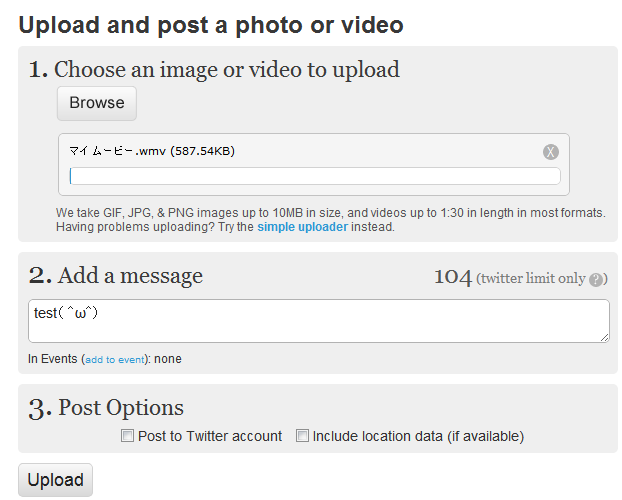
Task: Click the file name マイ ムービー.wmv label
Action: 152,151
